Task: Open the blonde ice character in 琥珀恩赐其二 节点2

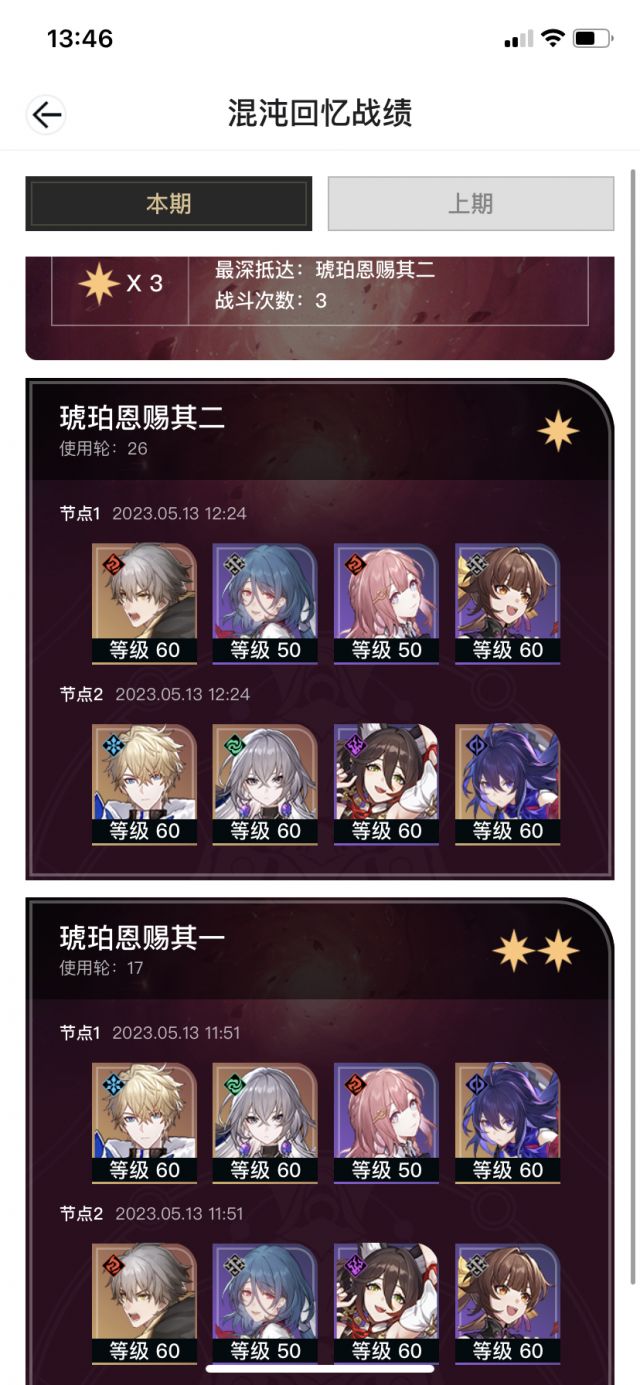Action: 145,785
